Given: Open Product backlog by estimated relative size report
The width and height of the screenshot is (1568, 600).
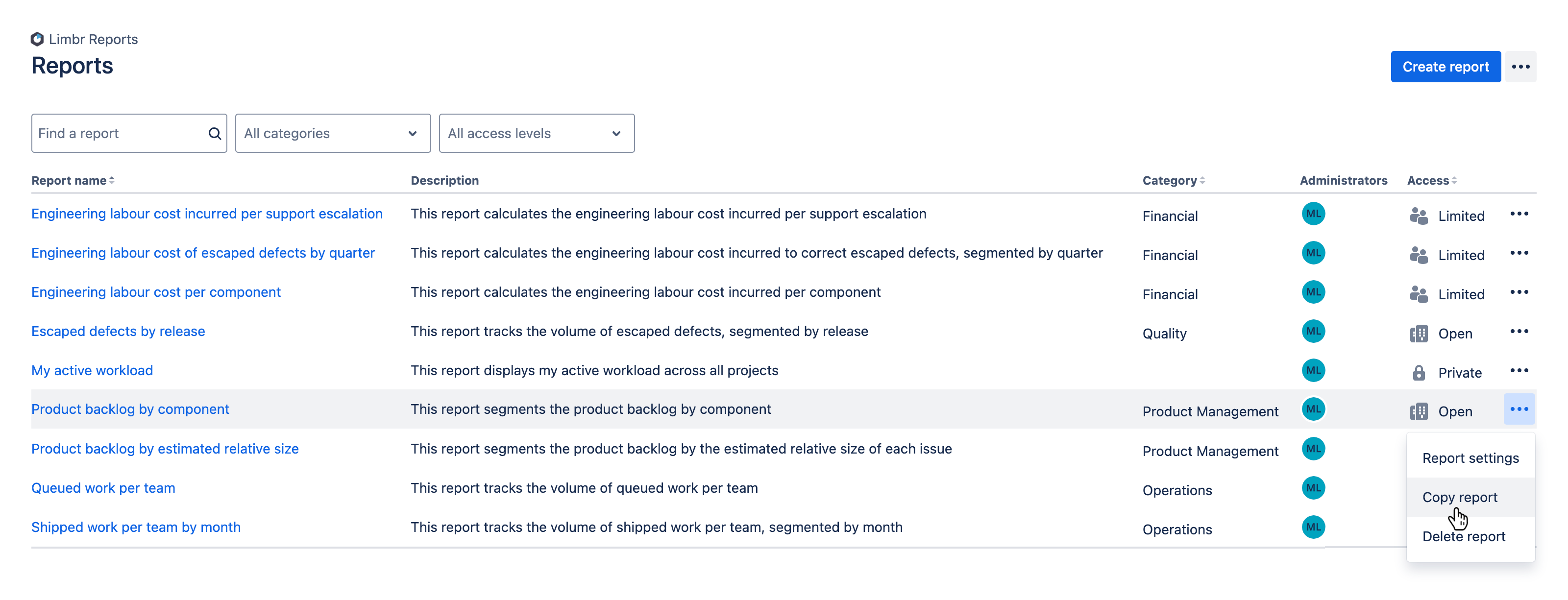Looking at the screenshot, I should click(165, 449).
